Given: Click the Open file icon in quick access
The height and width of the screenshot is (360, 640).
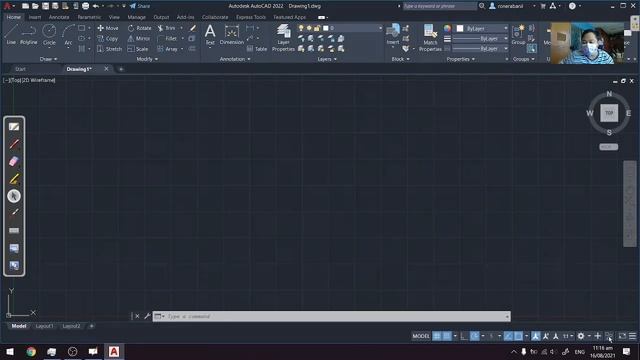Looking at the screenshot, I should click(x=35, y=6).
